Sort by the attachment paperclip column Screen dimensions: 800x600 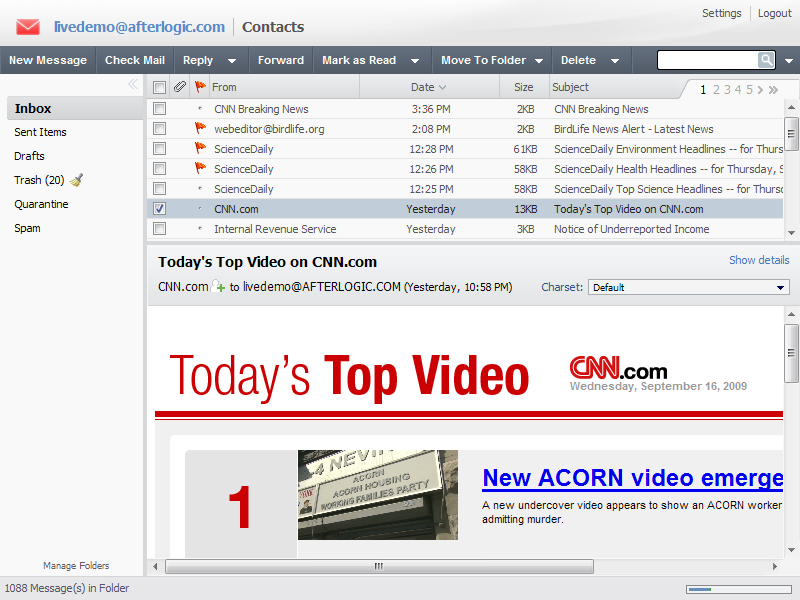[180, 87]
